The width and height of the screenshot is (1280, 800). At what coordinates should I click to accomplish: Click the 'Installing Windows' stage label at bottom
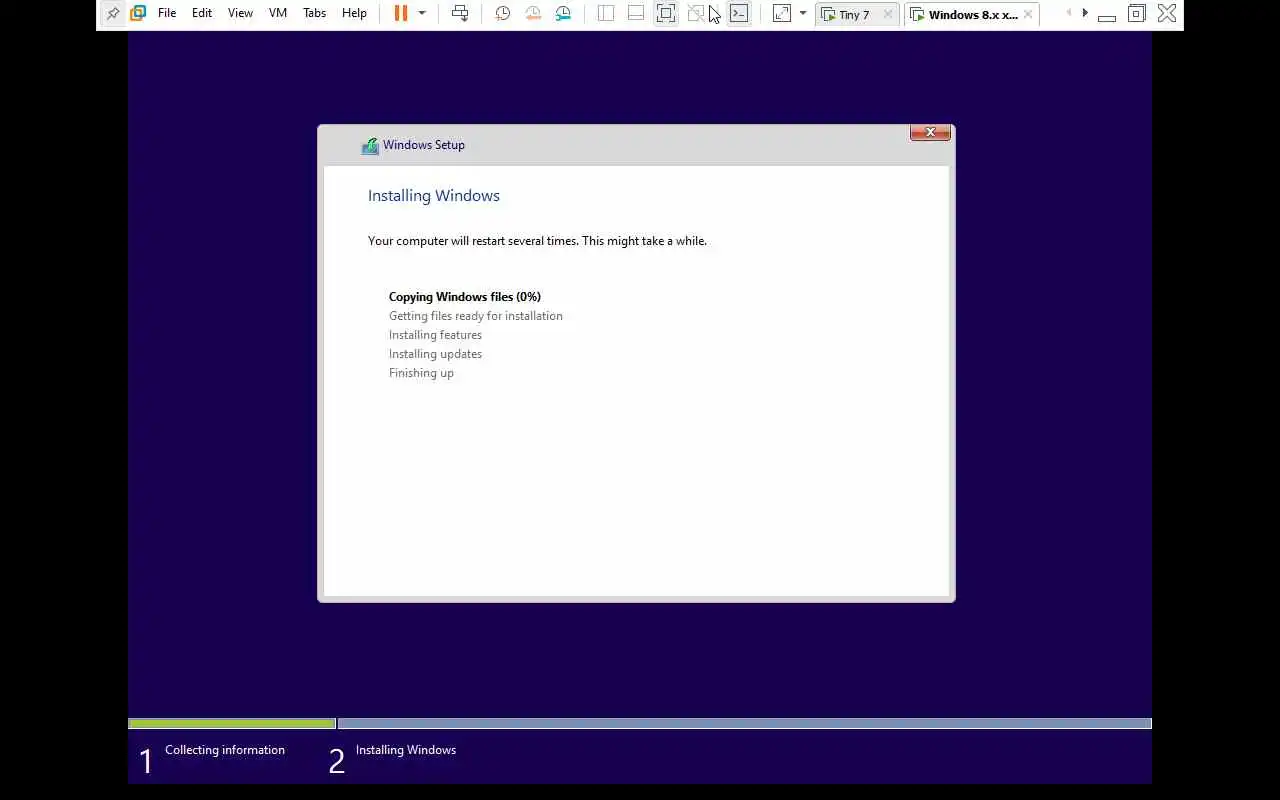[406, 750]
